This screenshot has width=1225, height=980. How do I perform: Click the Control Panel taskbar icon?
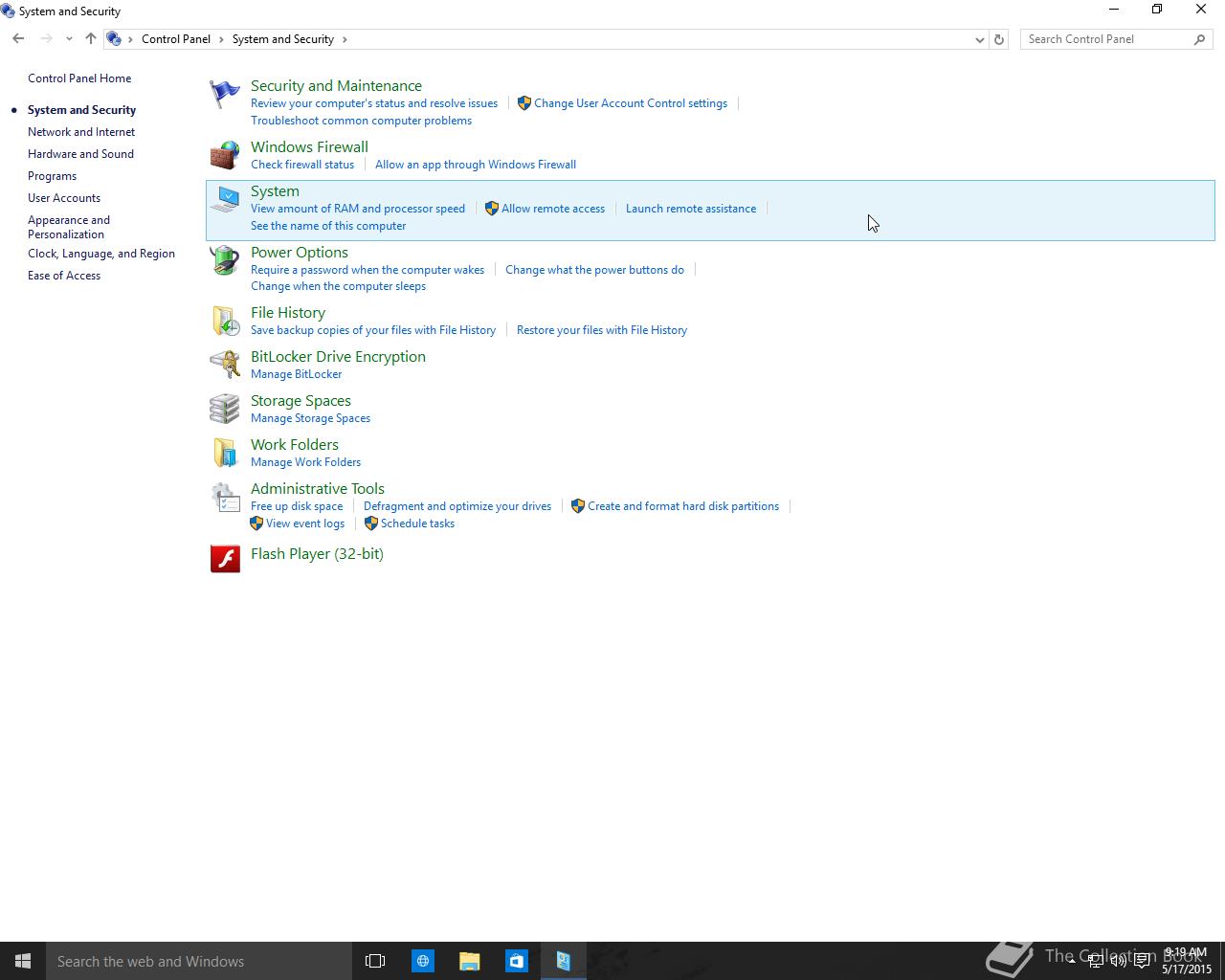point(564,961)
